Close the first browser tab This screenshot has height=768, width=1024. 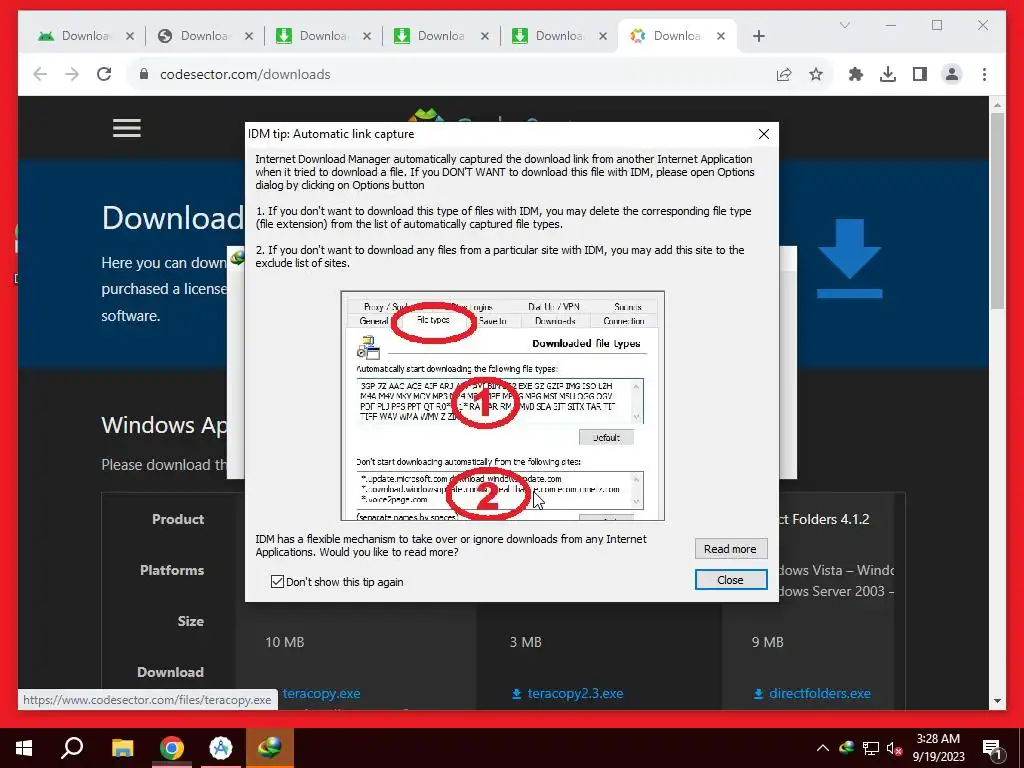pos(130,37)
